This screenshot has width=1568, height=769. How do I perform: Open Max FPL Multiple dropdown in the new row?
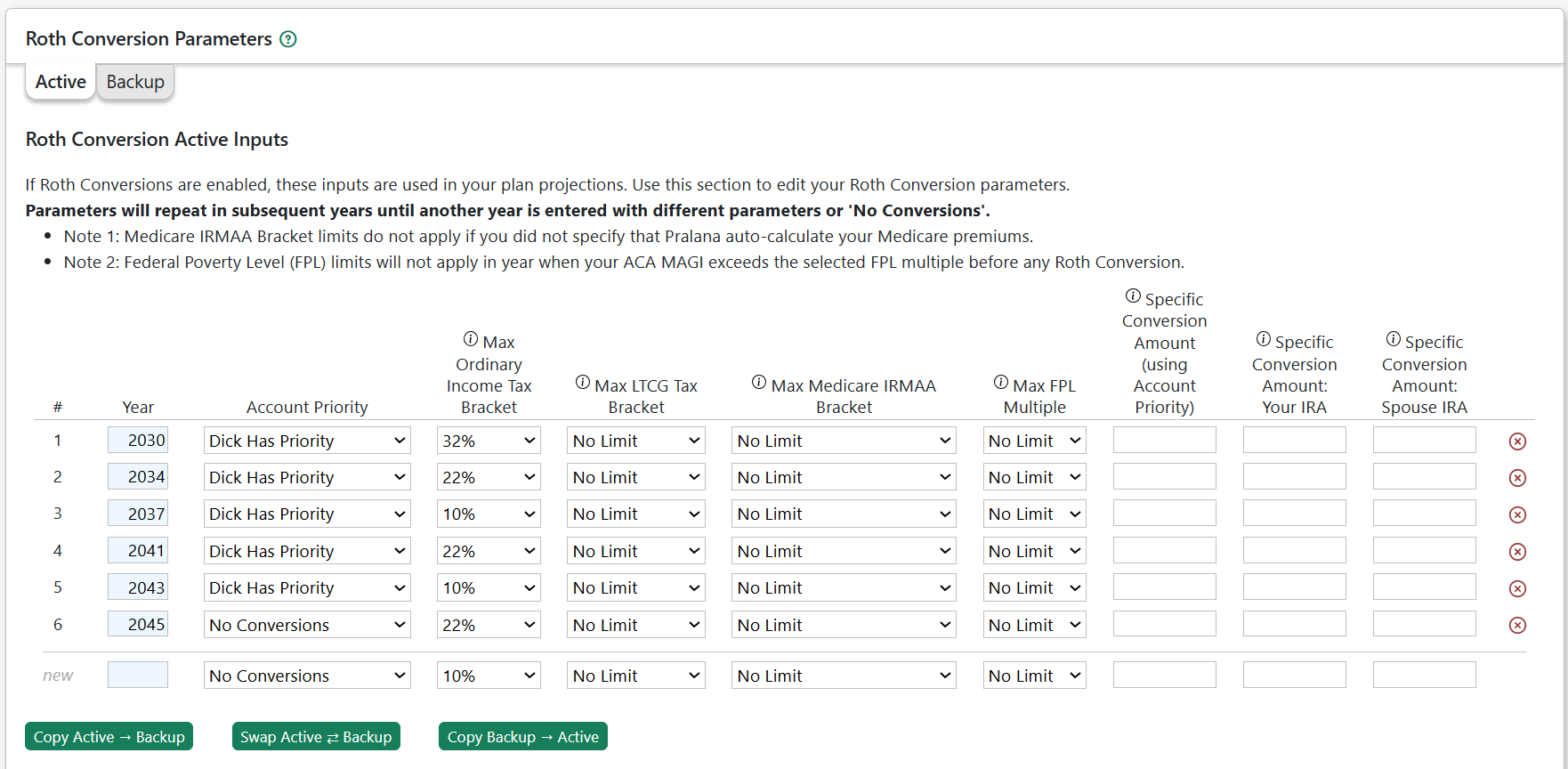pos(1034,676)
